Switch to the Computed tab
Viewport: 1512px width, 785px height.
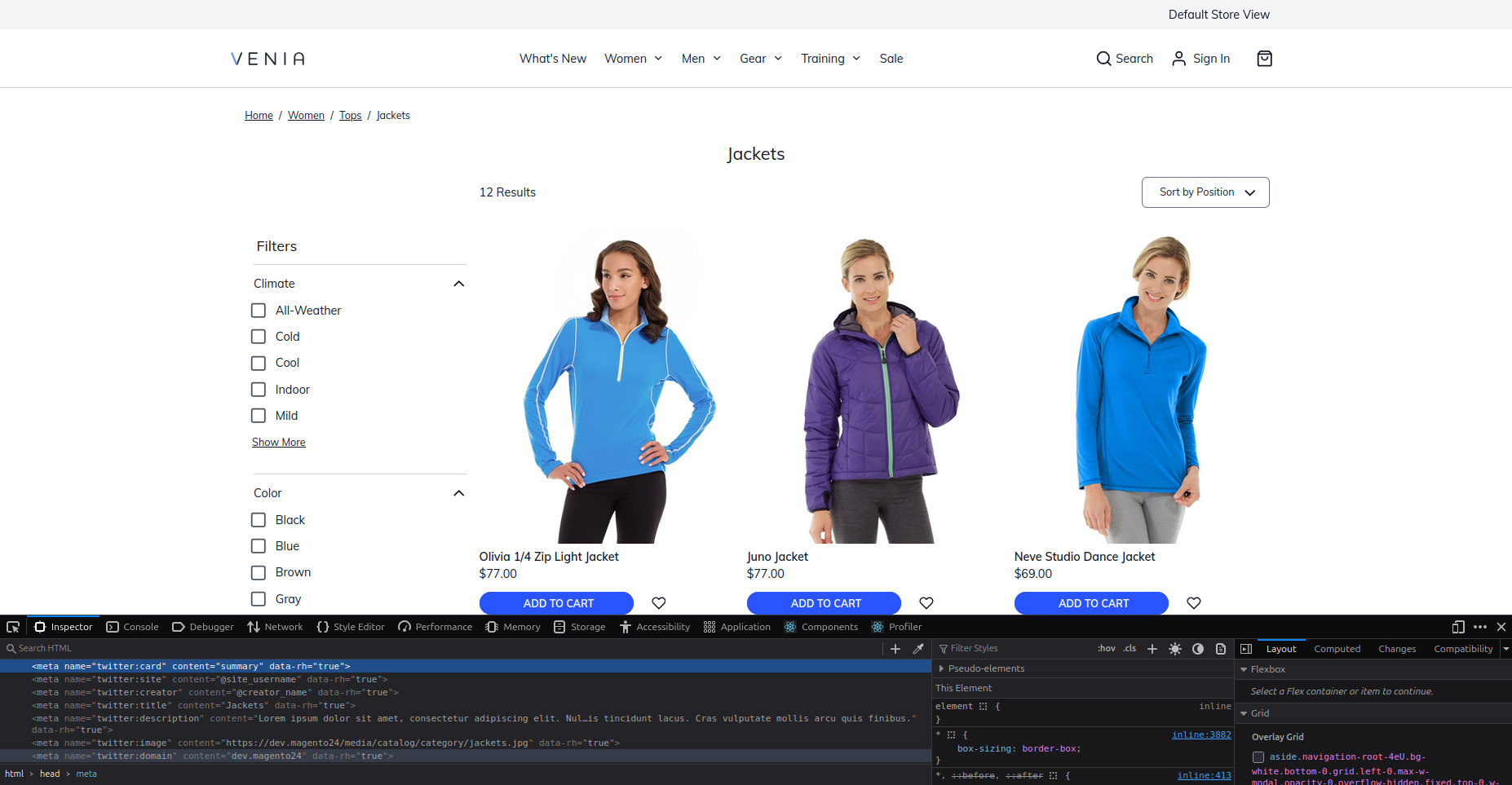pyautogui.click(x=1337, y=649)
